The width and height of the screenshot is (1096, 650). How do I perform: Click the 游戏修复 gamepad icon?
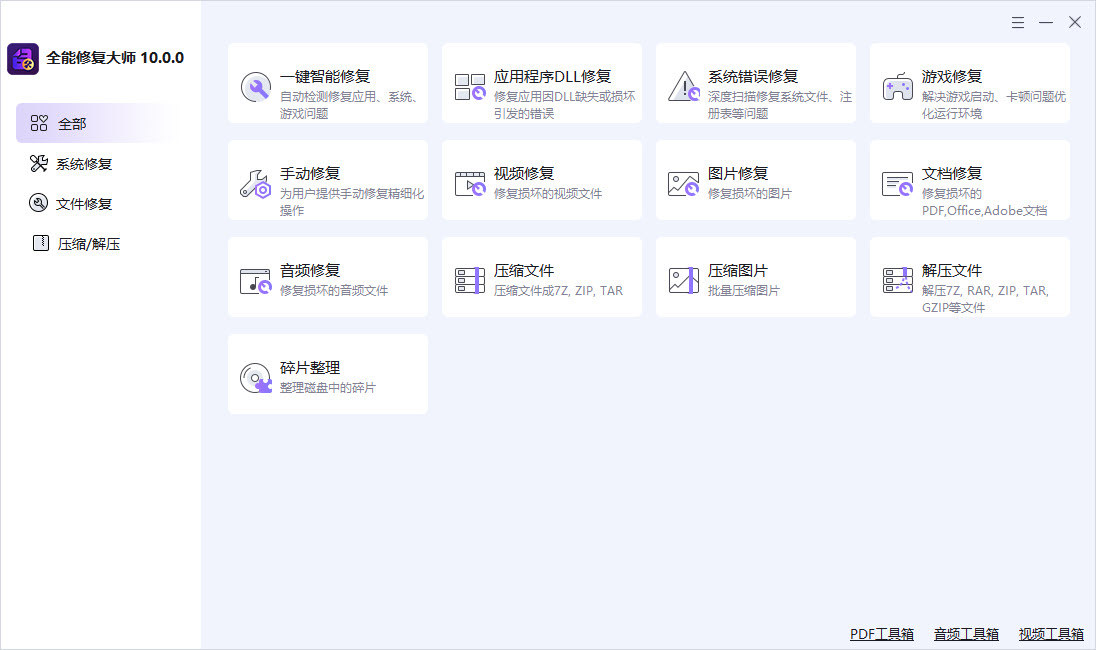897,87
